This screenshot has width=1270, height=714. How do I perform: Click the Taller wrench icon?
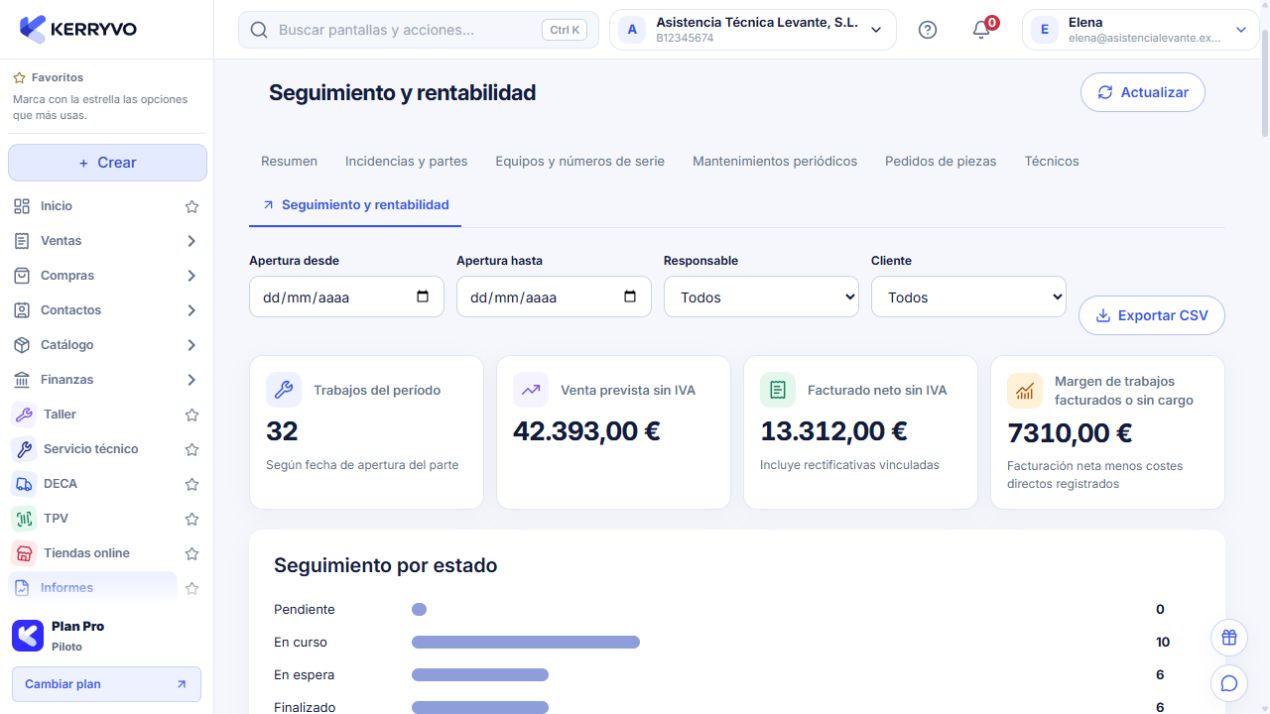point(23,414)
